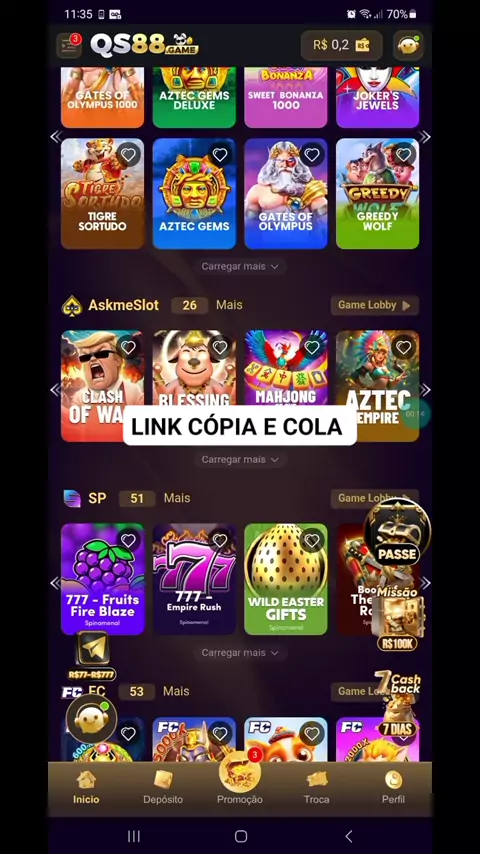
Task: Open the Cashback 7 DIAS icon
Action: click(x=399, y=704)
